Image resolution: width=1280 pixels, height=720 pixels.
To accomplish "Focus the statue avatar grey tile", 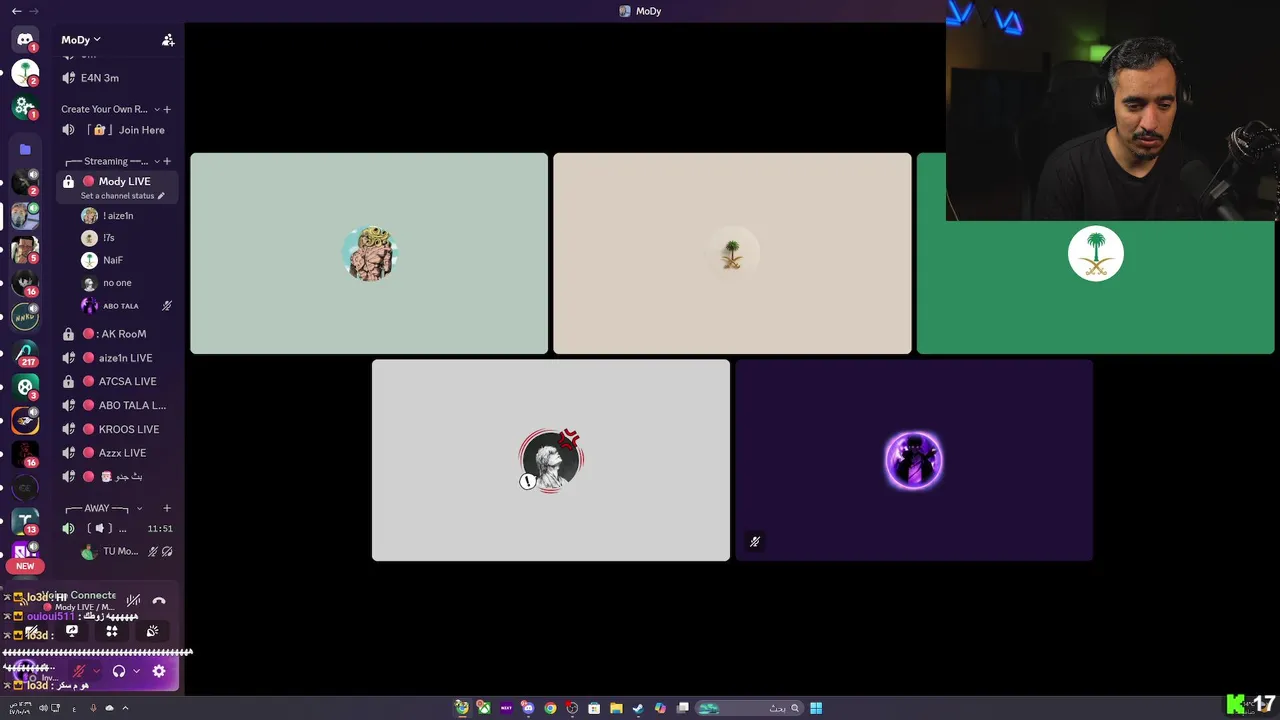I will [551, 460].
